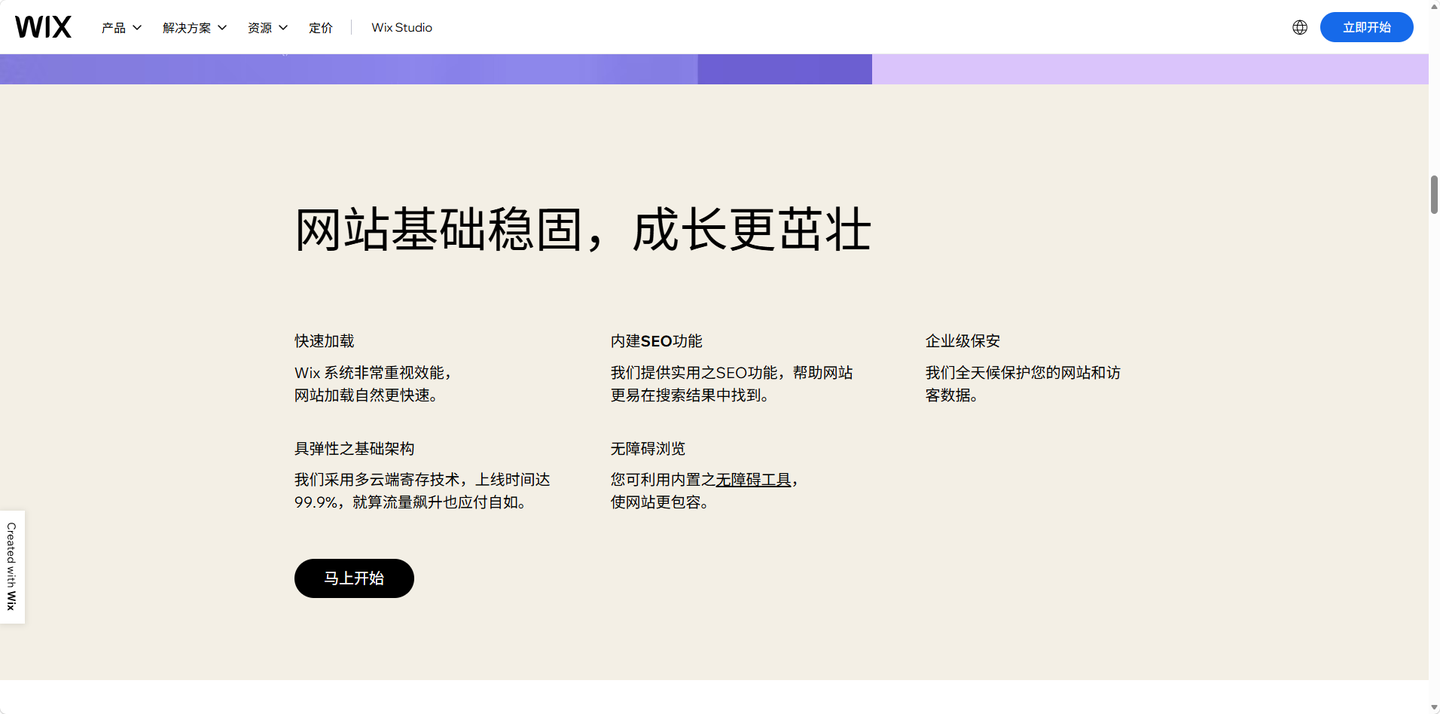
Task: Click the vertical page scrollbar thumb
Action: click(1433, 194)
